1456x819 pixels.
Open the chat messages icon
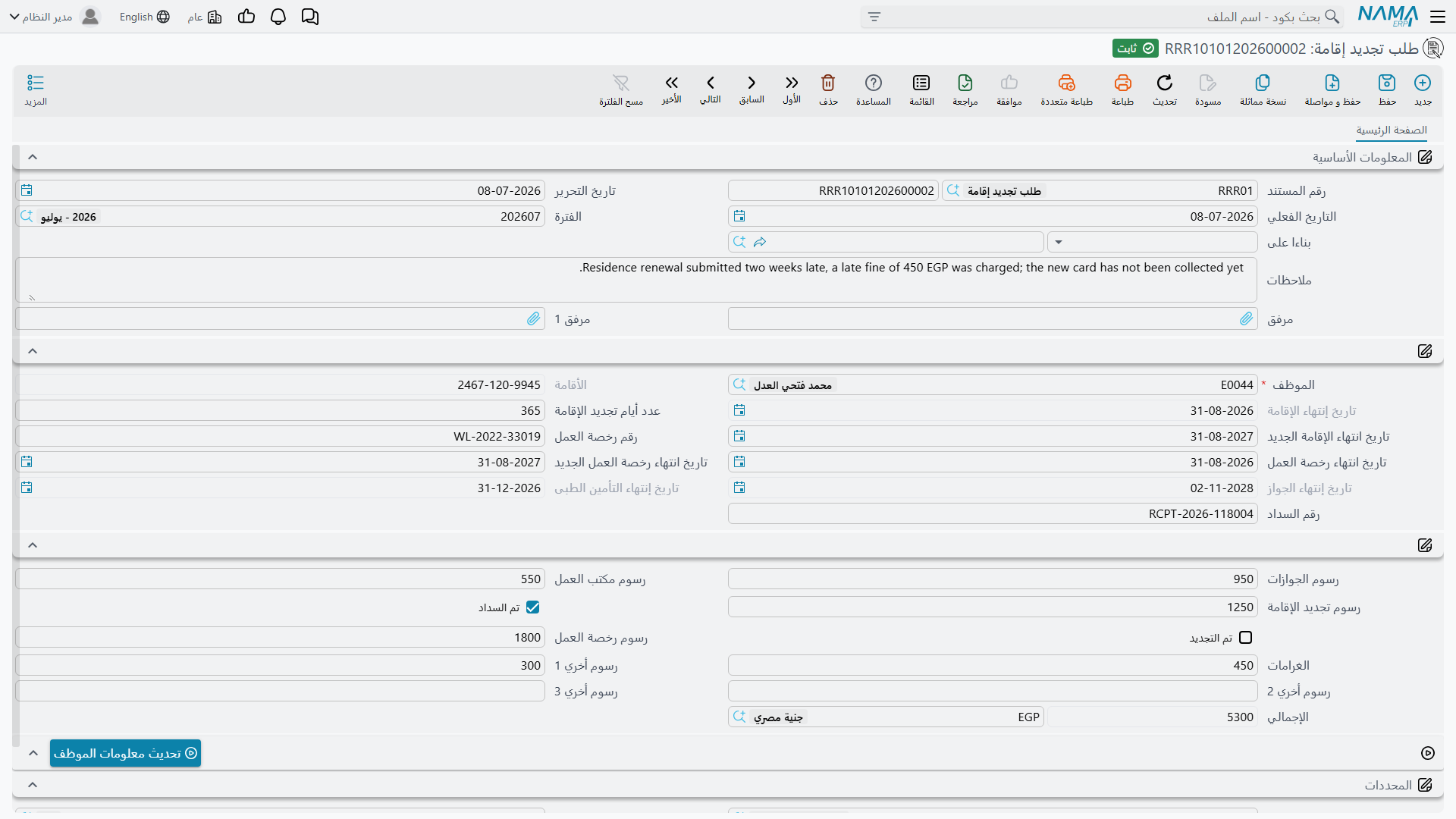coord(310,17)
